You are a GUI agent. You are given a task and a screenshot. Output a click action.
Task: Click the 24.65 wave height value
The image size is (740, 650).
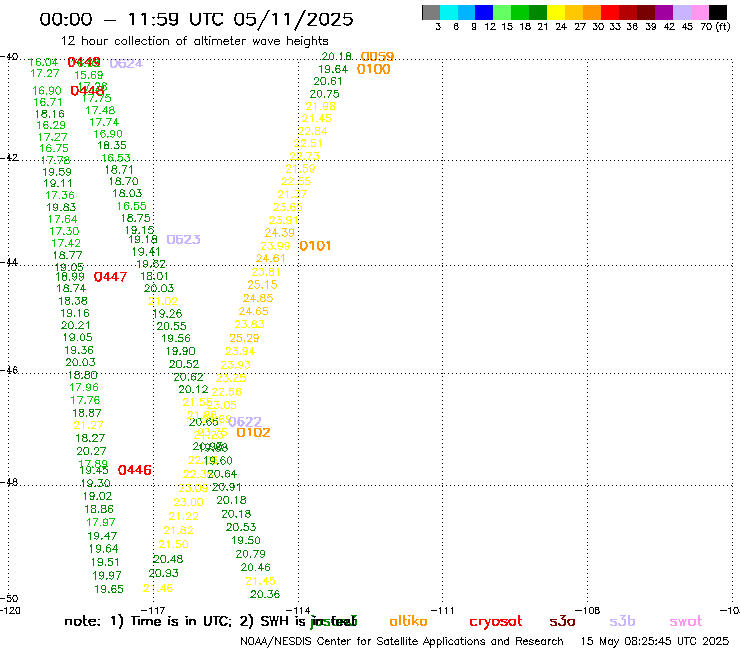[x=253, y=312]
